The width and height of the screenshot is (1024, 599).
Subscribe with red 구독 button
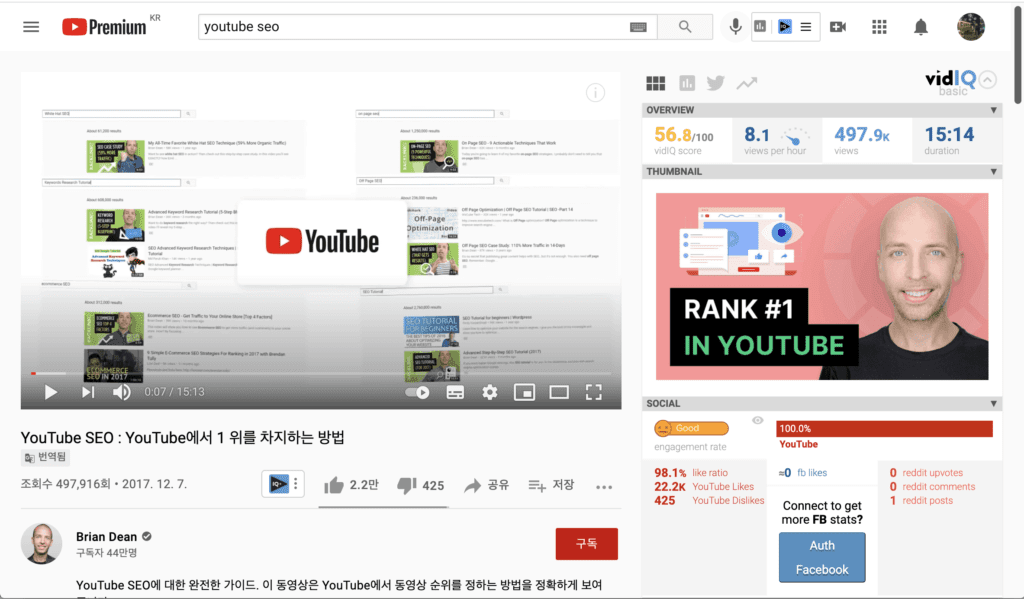586,543
